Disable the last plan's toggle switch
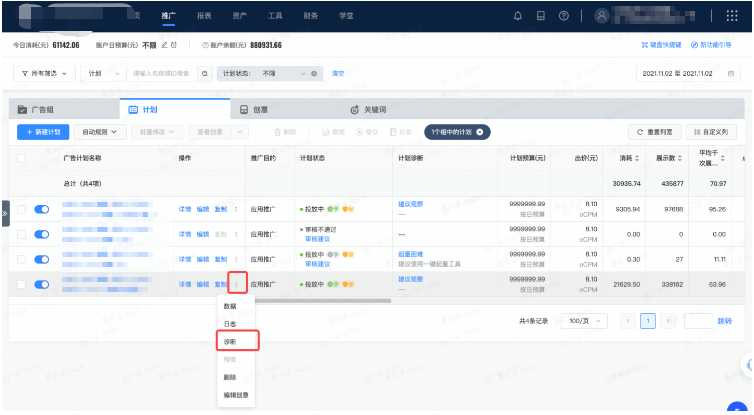Viewport: 754px width, 415px height. (x=42, y=284)
